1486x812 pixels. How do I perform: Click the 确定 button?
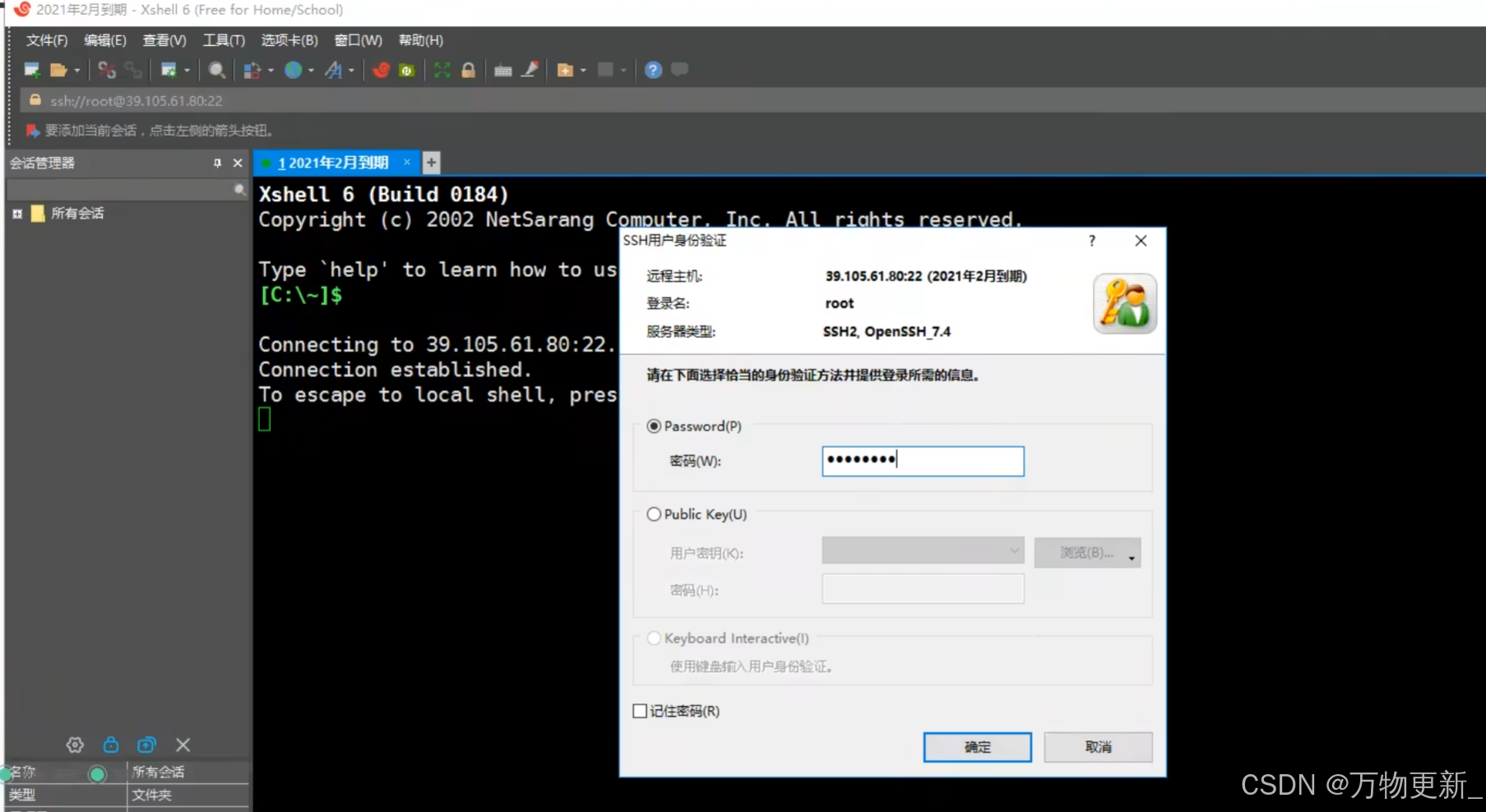click(x=977, y=747)
